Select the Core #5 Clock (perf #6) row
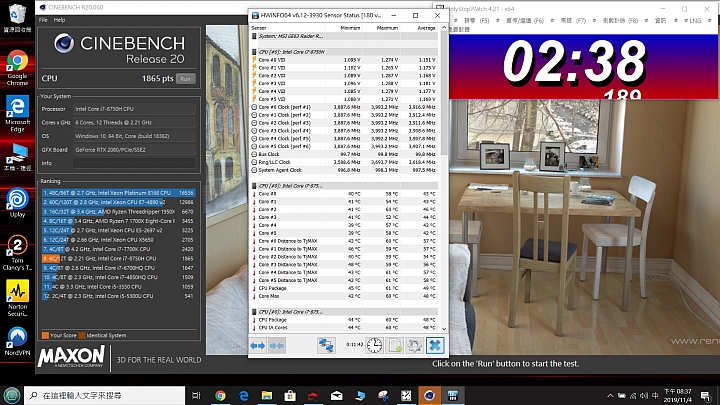The image size is (720, 405). pos(344,146)
